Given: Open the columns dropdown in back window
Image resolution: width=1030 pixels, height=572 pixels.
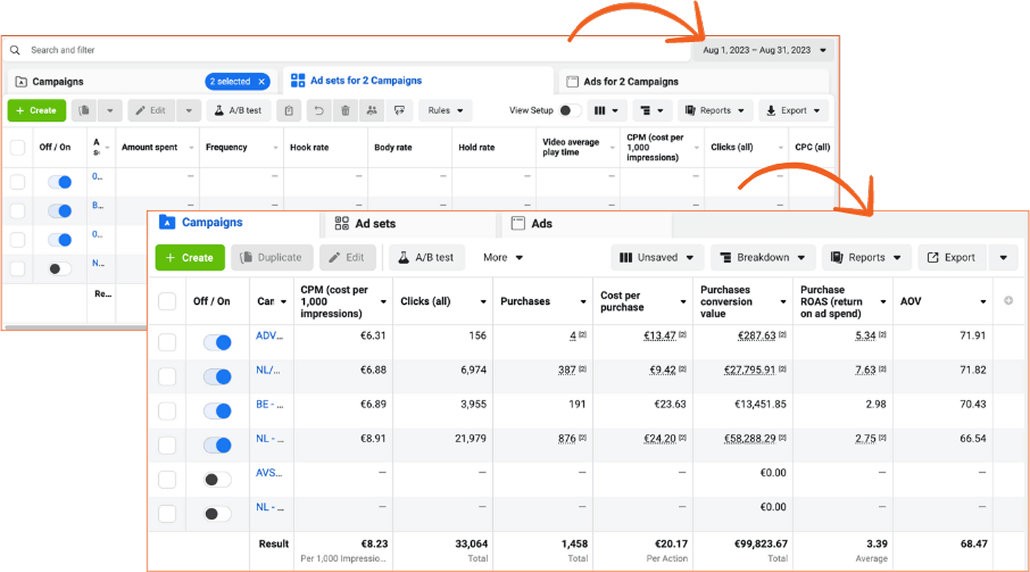Looking at the screenshot, I should tap(606, 110).
